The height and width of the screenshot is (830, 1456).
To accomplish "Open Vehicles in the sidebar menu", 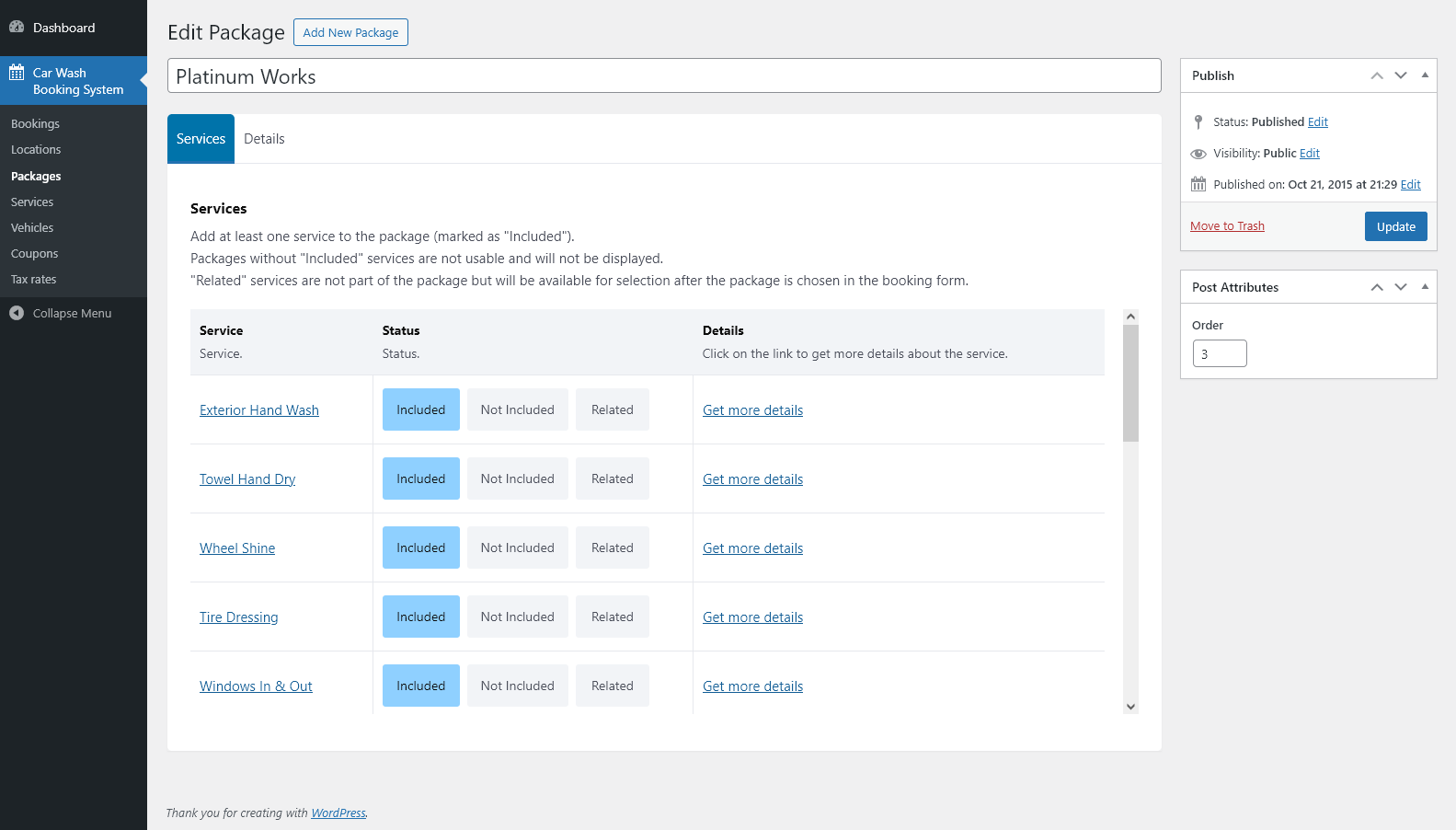I will (32, 228).
